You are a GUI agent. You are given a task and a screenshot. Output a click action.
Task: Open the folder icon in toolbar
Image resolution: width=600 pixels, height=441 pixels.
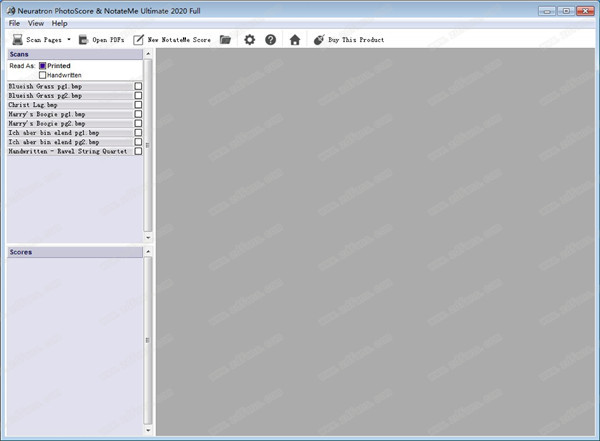click(x=225, y=39)
